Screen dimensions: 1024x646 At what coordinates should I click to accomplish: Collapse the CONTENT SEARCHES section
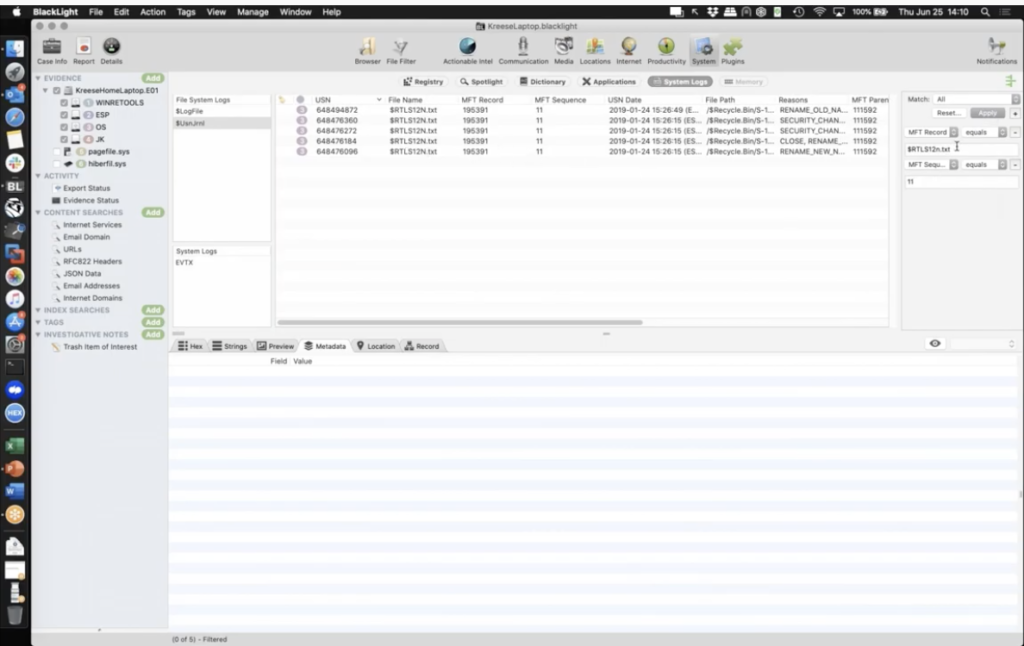pyautogui.click(x=38, y=213)
